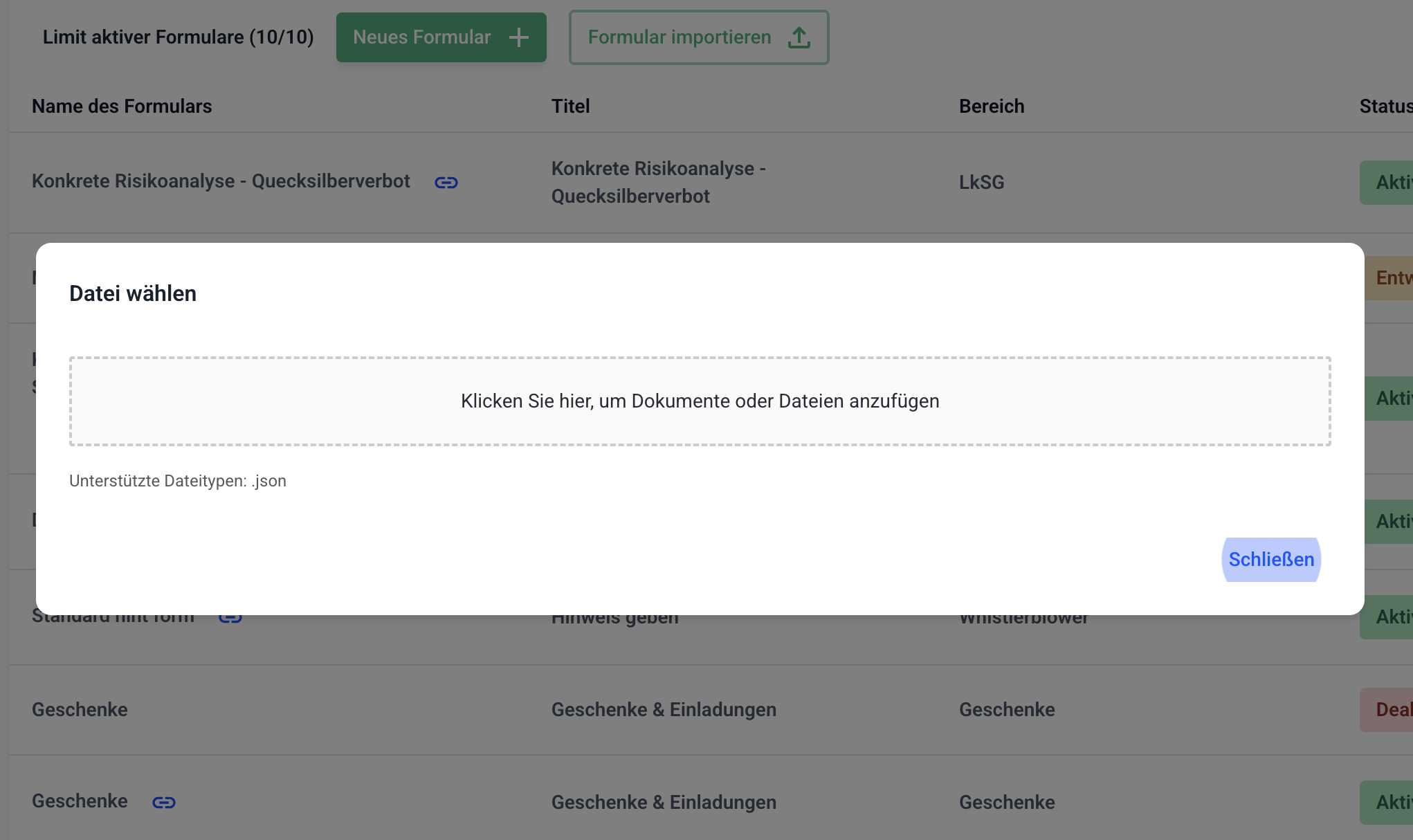Click the red Deaktiviert status badge

[x=1387, y=709]
